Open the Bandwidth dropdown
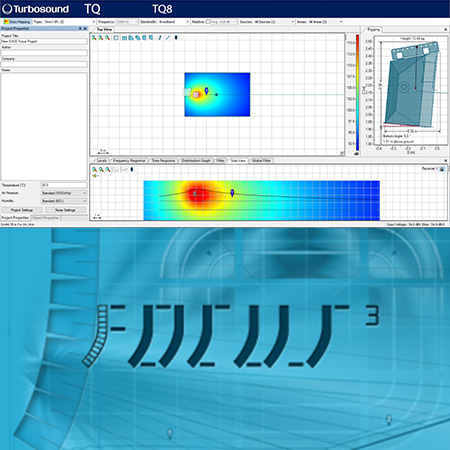The height and width of the screenshot is (450, 450). (x=174, y=22)
